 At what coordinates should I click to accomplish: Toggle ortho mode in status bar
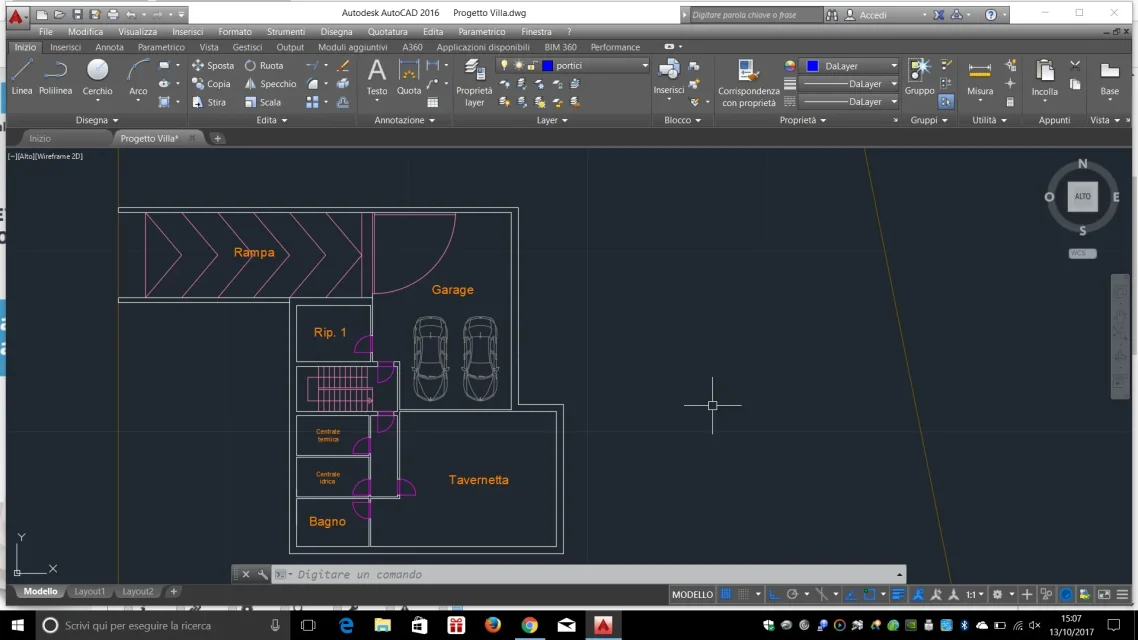(x=774, y=594)
